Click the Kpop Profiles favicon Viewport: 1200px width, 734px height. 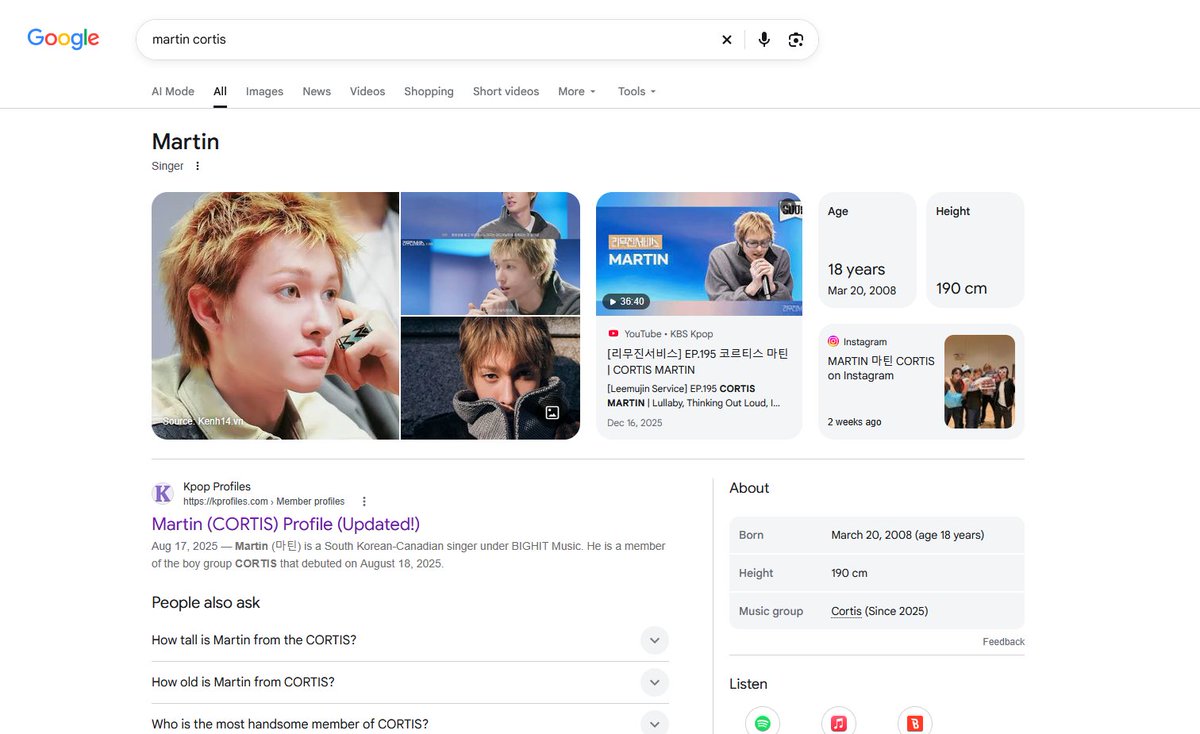pyautogui.click(x=162, y=493)
